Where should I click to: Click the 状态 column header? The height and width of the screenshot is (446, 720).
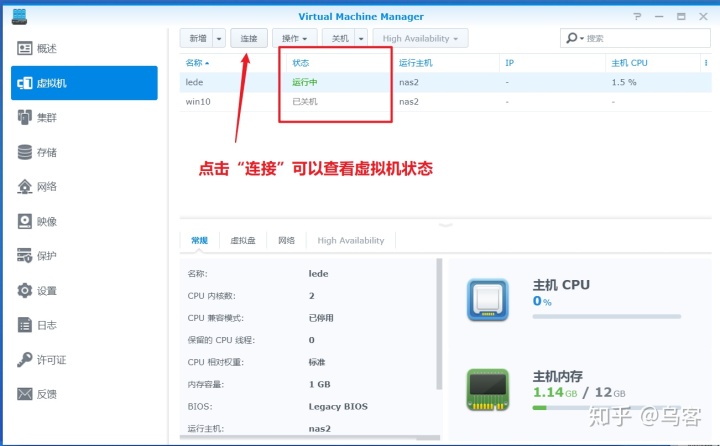(x=301, y=63)
